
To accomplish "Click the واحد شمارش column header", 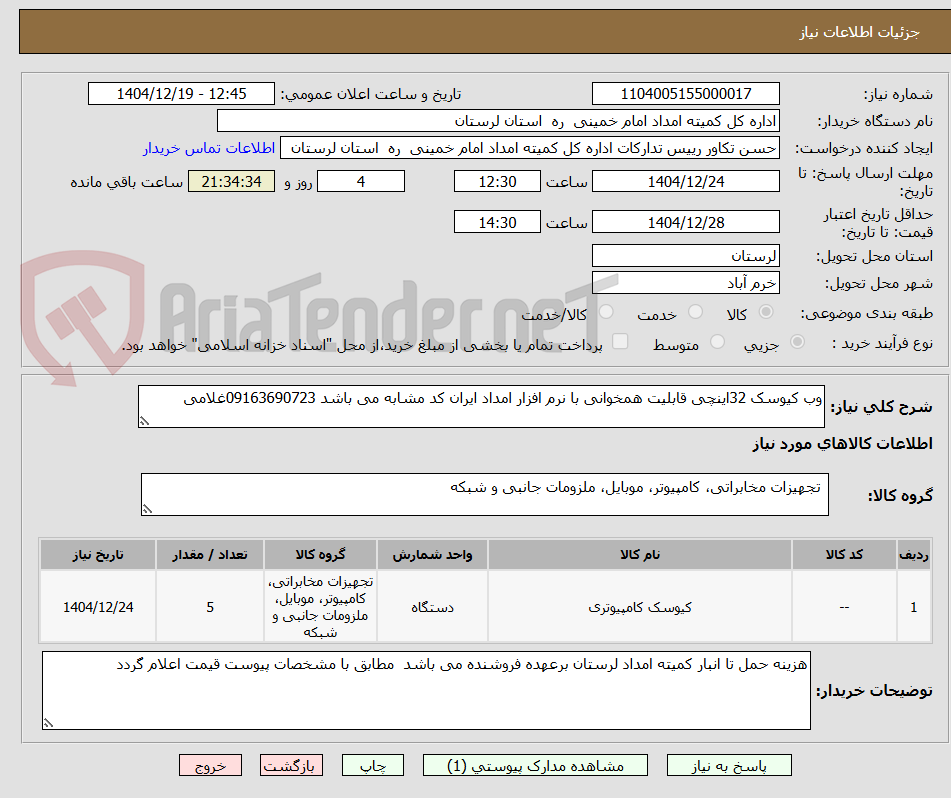I will pyautogui.click(x=432, y=555).
